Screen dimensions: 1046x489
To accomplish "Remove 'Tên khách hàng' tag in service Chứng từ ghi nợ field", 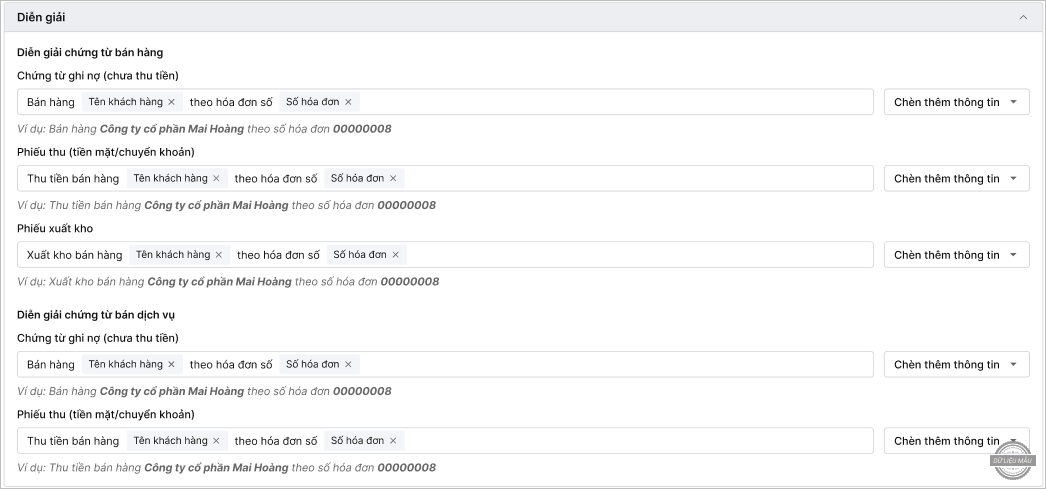I will pyautogui.click(x=171, y=364).
